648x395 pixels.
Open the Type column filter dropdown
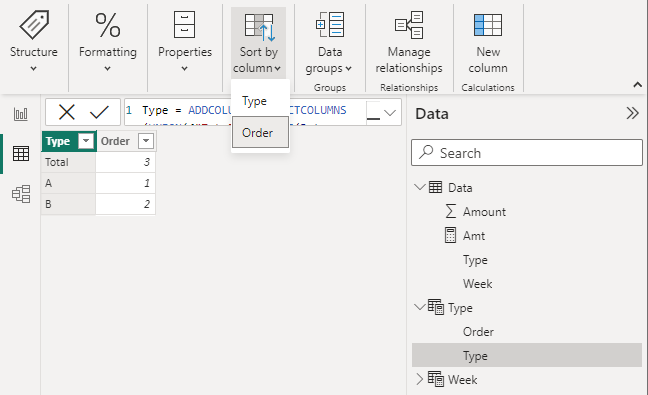click(x=86, y=141)
